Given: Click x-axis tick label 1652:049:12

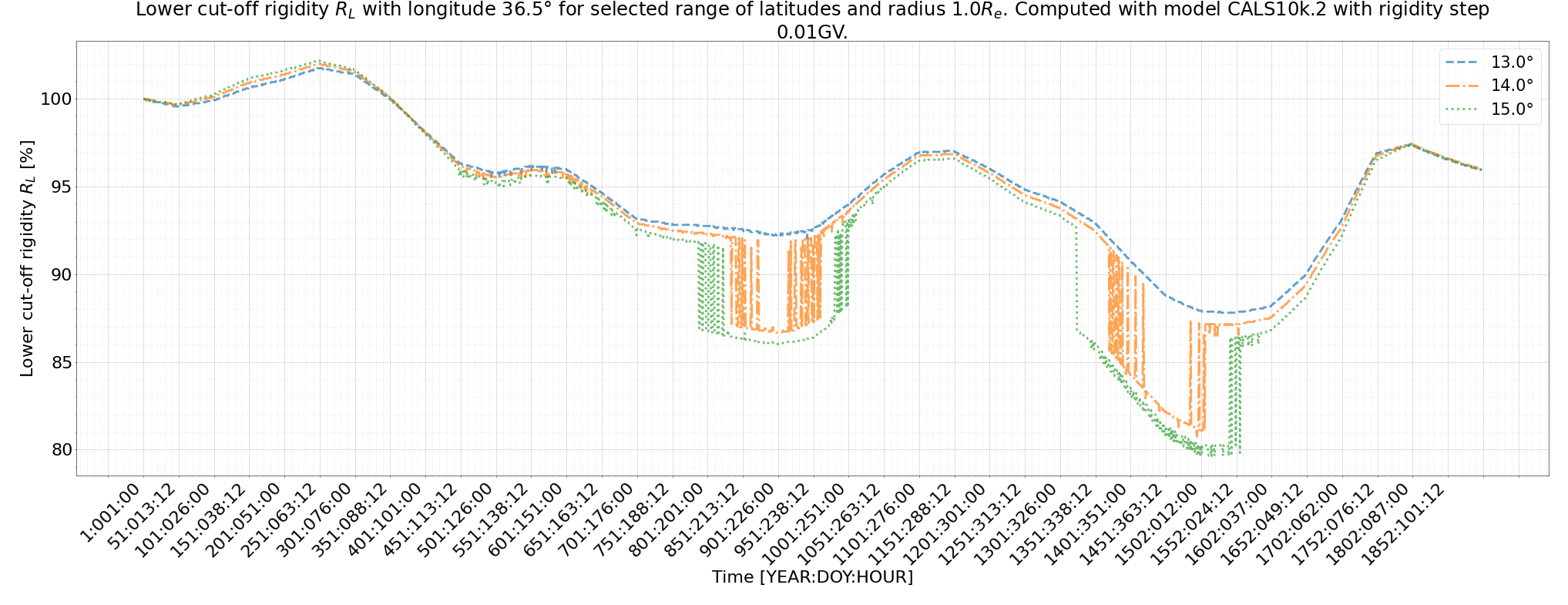Looking at the screenshot, I should [x=1263, y=526].
